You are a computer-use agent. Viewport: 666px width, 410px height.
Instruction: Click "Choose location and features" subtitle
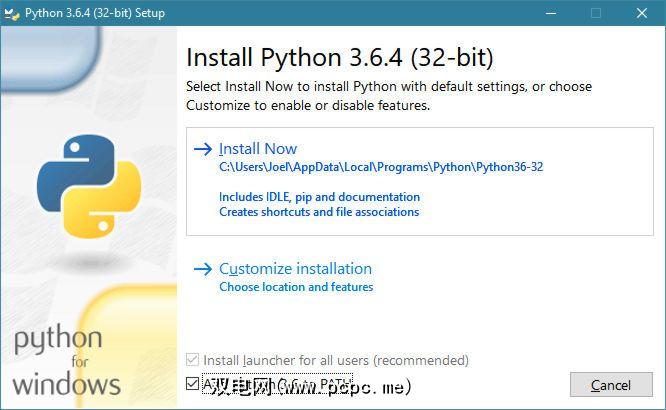point(296,287)
